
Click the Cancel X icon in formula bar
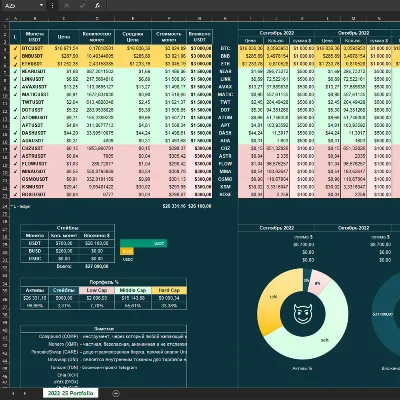[x=66, y=6]
